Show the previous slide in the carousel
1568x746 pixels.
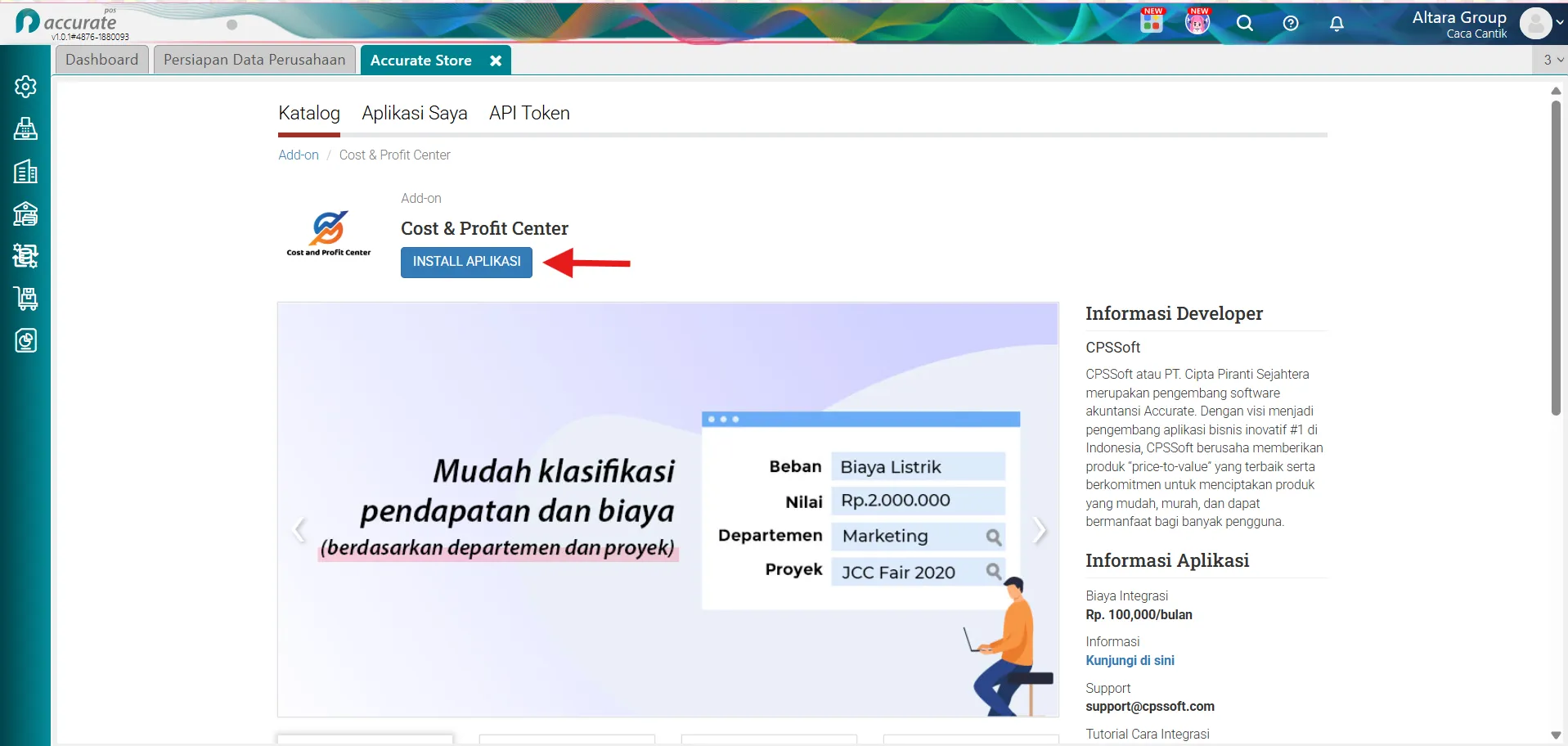[x=299, y=530]
